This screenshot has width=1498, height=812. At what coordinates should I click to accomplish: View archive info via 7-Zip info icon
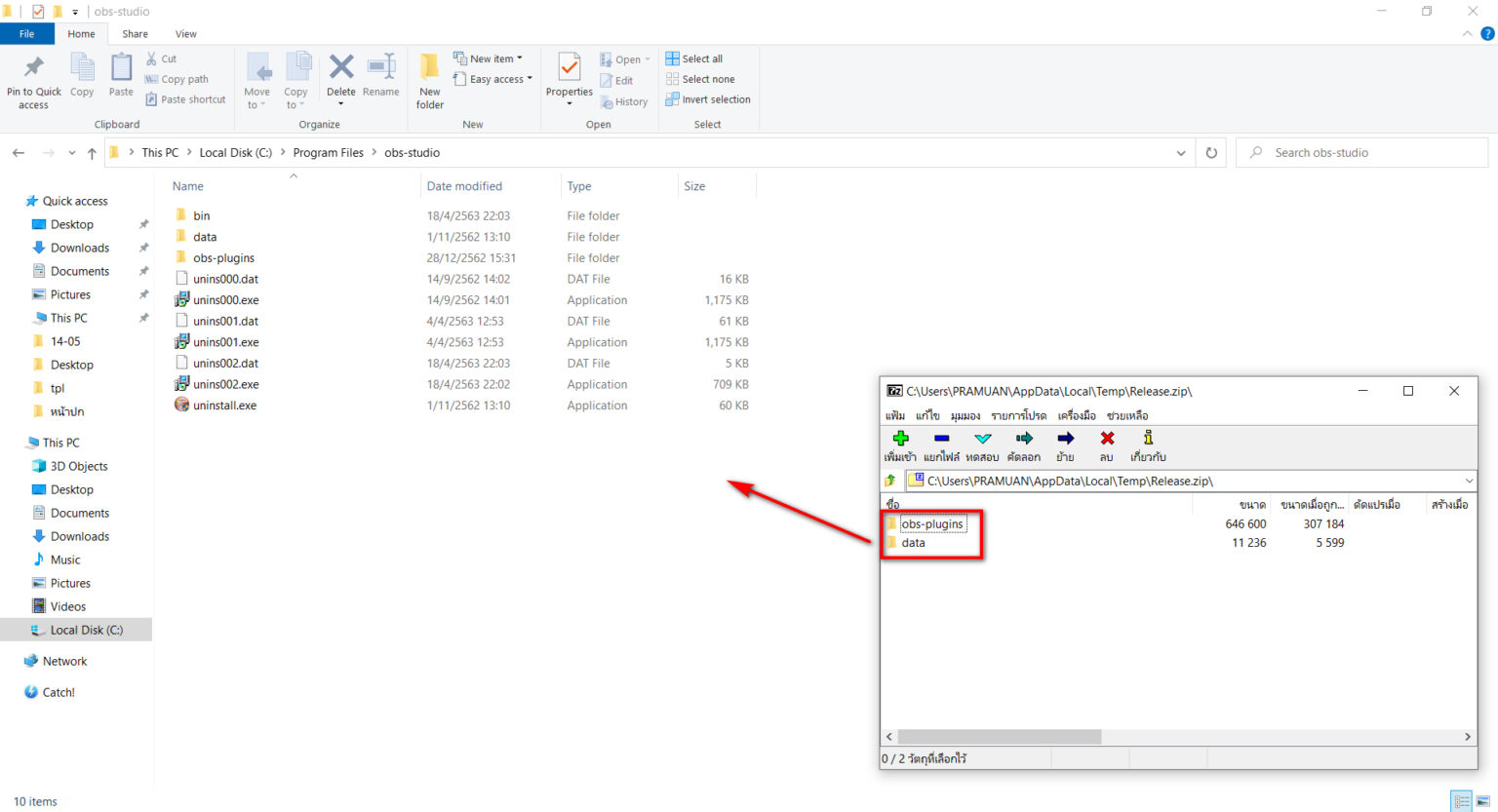[1147, 441]
